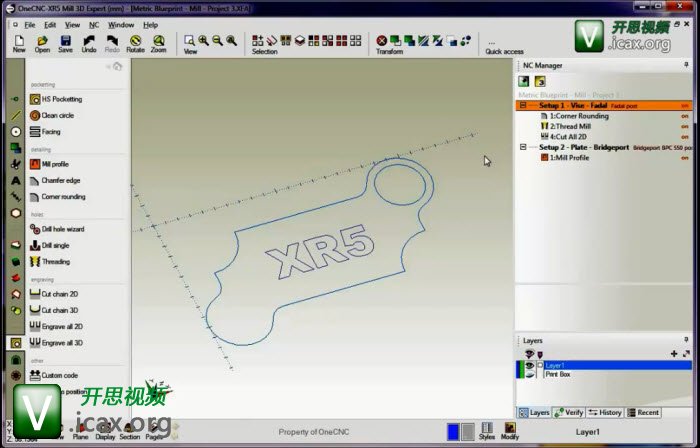
Task: Choose Engrave all 2D
Action: click(56, 327)
